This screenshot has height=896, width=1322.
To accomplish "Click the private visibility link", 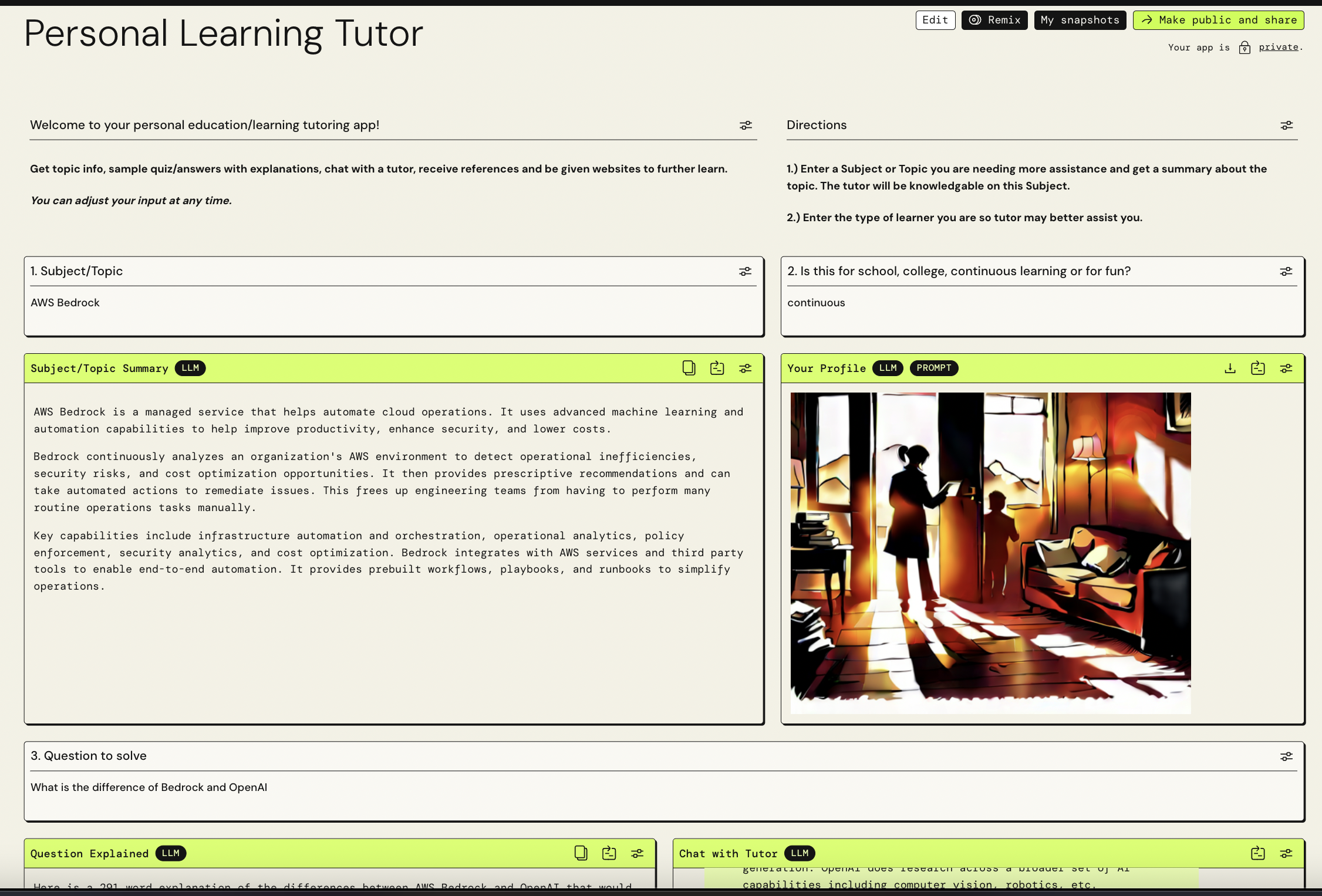I will [x=1278, y=47].
